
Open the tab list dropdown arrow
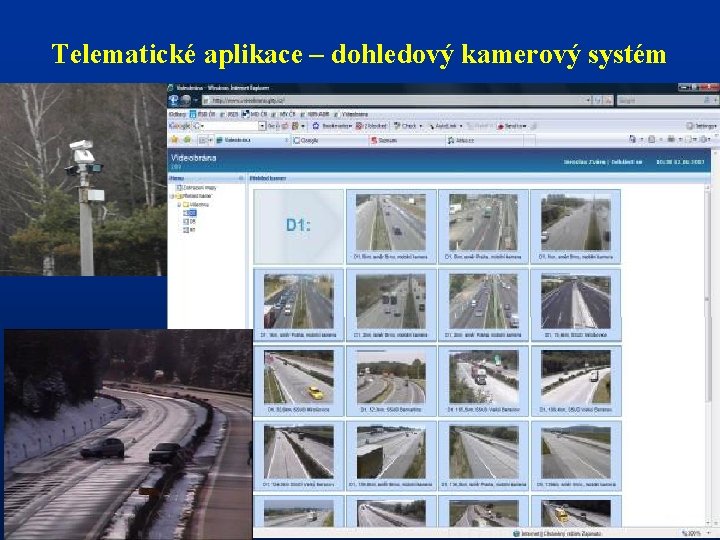211,140
